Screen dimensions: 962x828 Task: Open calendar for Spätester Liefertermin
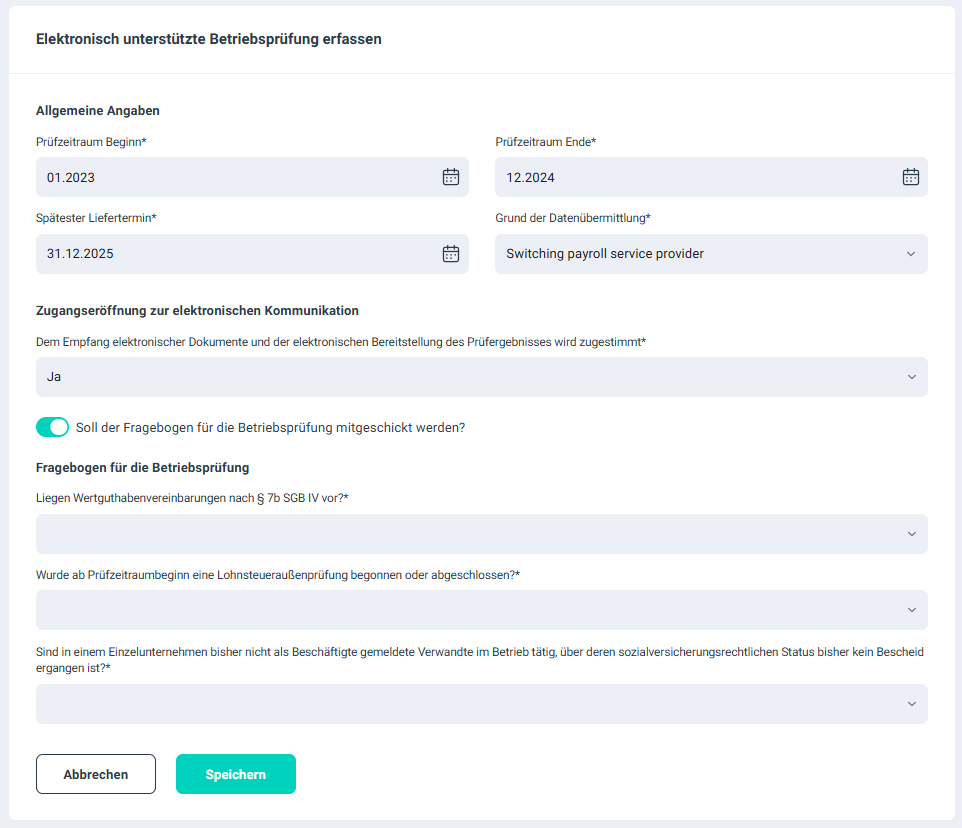451,254
